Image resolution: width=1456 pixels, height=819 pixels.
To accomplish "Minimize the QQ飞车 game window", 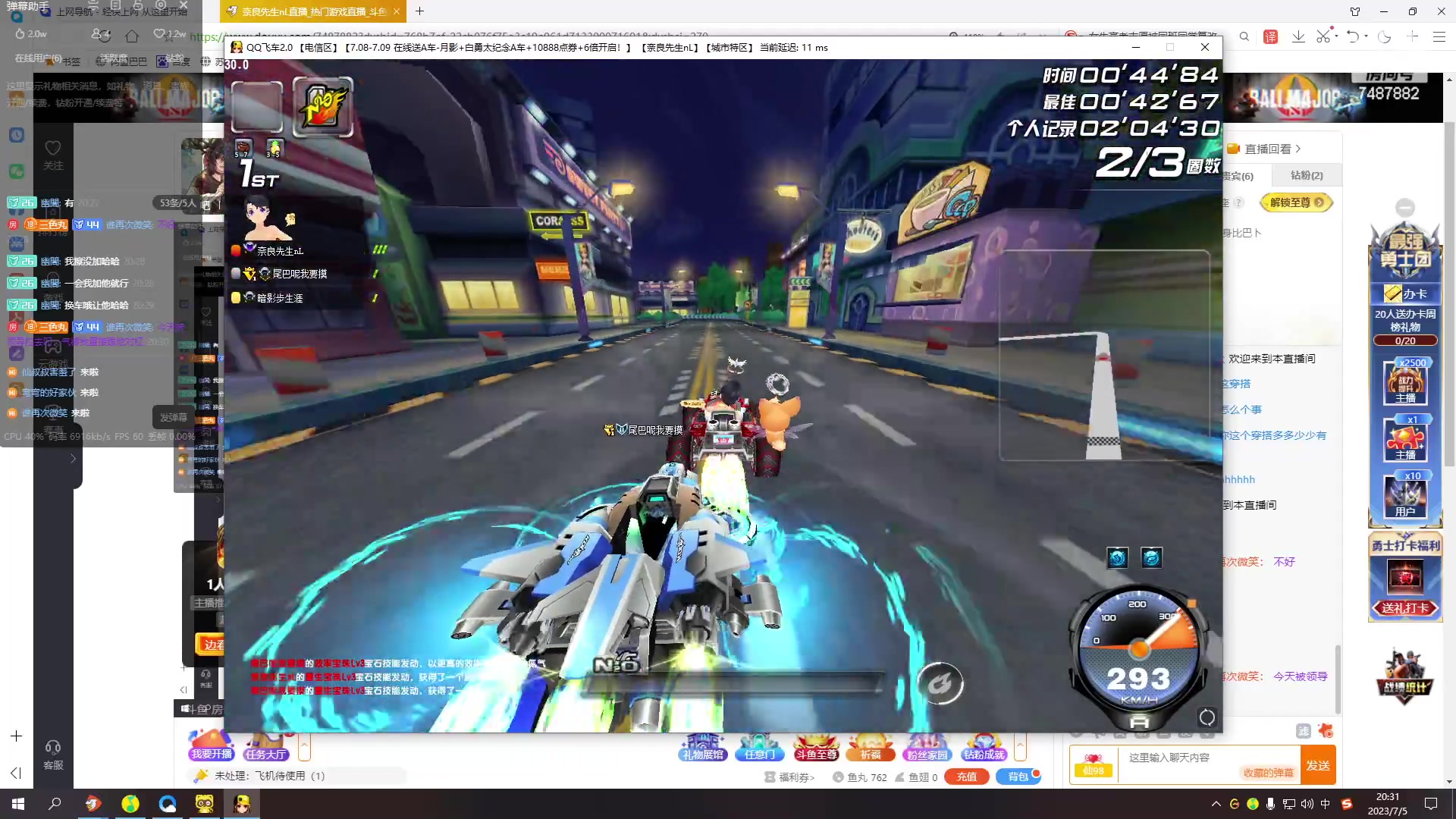I will pyautogui.click(x=1136, y=47).
